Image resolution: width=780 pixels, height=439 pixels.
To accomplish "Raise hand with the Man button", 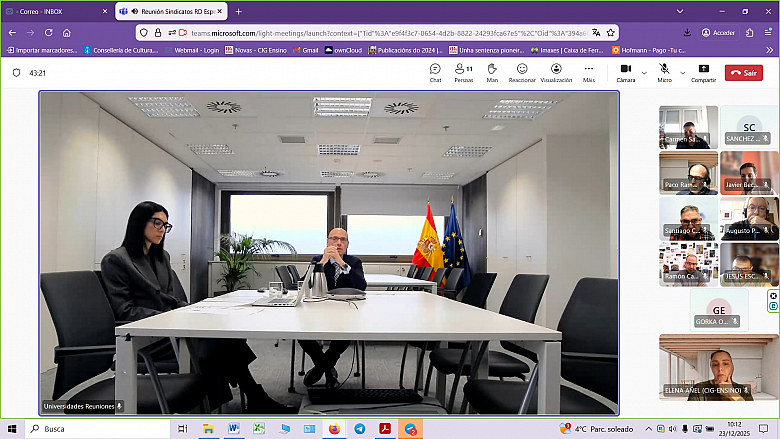I will point(492,72).
